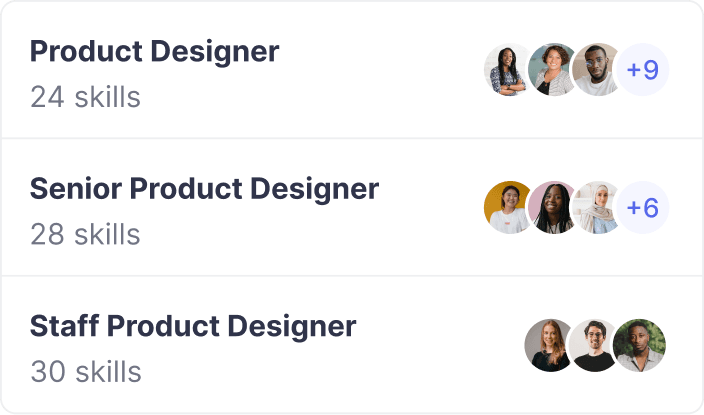Select the 30 skills label
Screen dimensions: 704x415
(x=86, y=372)
